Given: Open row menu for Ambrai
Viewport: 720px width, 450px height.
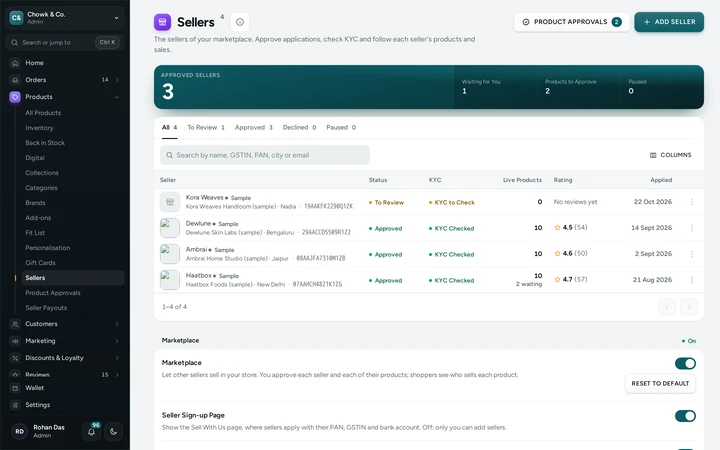Looking at the screenshot, I should (692, 254).
